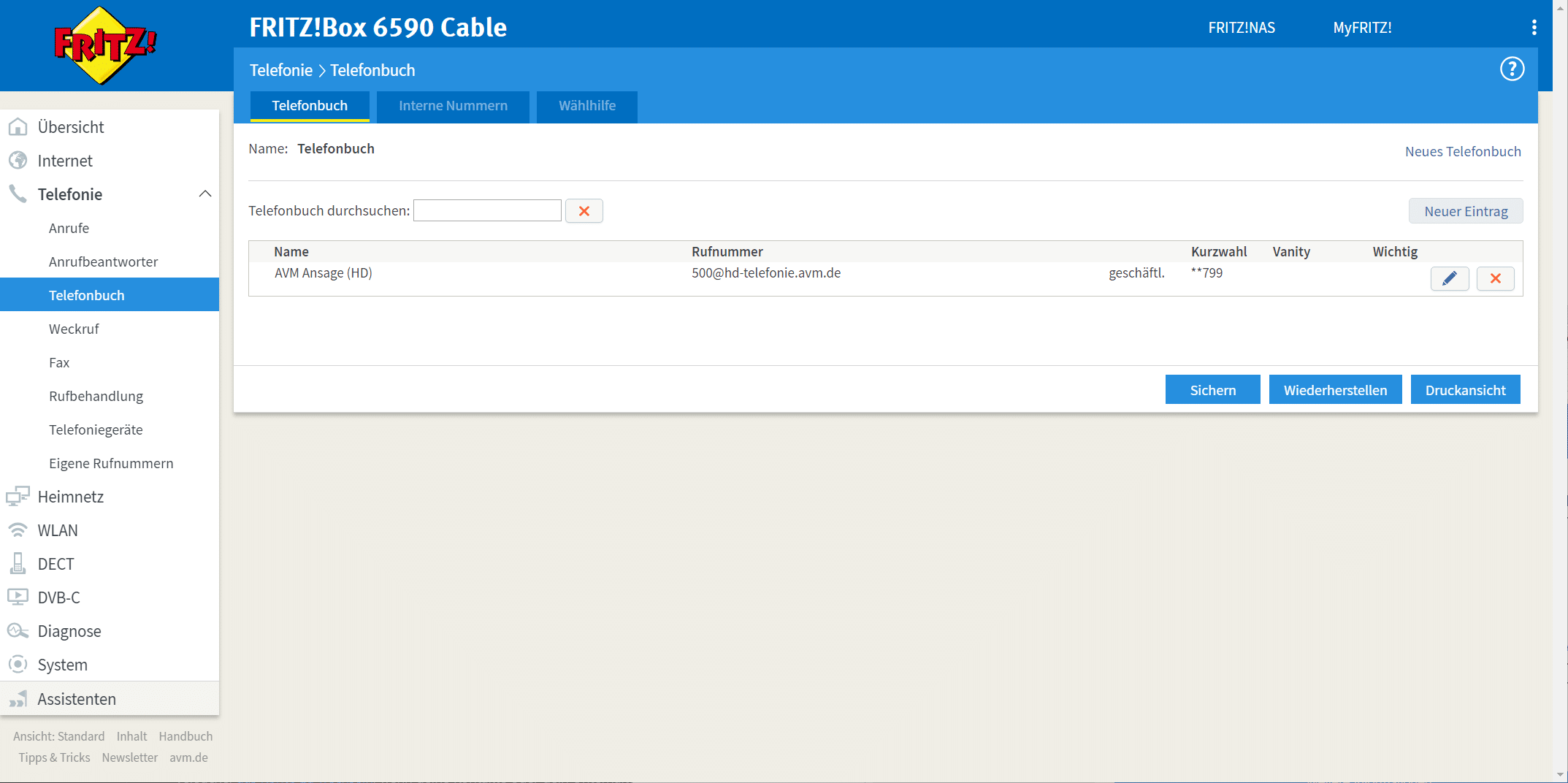Screen dimensions: 1568x783
Task: Open Übersicht via the home icon
Action: pyautogui.click(x=18, y=127)
